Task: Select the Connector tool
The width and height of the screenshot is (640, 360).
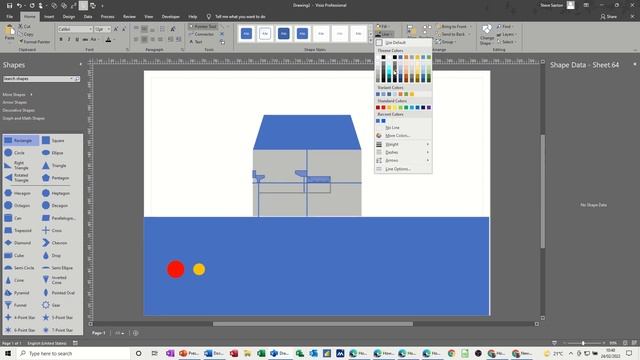Action: pyautogui.click(x=202, y=34)
